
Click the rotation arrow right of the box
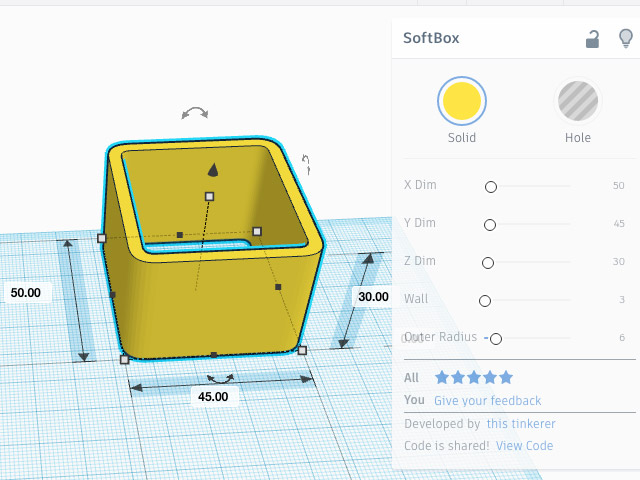coord(307,163)
